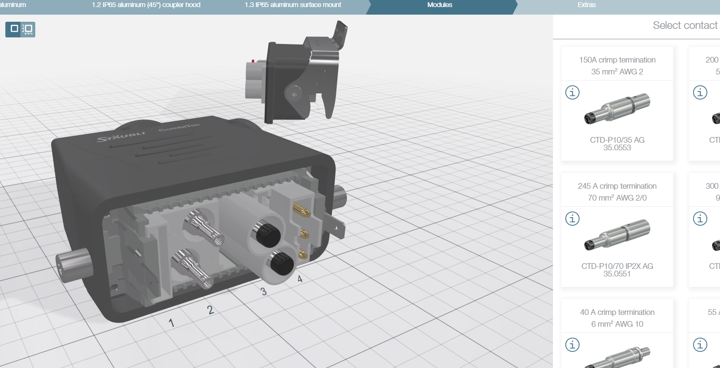Screen dimensions: 720x368
Task: Open info for 150A crimp termination contact
Action: pos(572,92)
